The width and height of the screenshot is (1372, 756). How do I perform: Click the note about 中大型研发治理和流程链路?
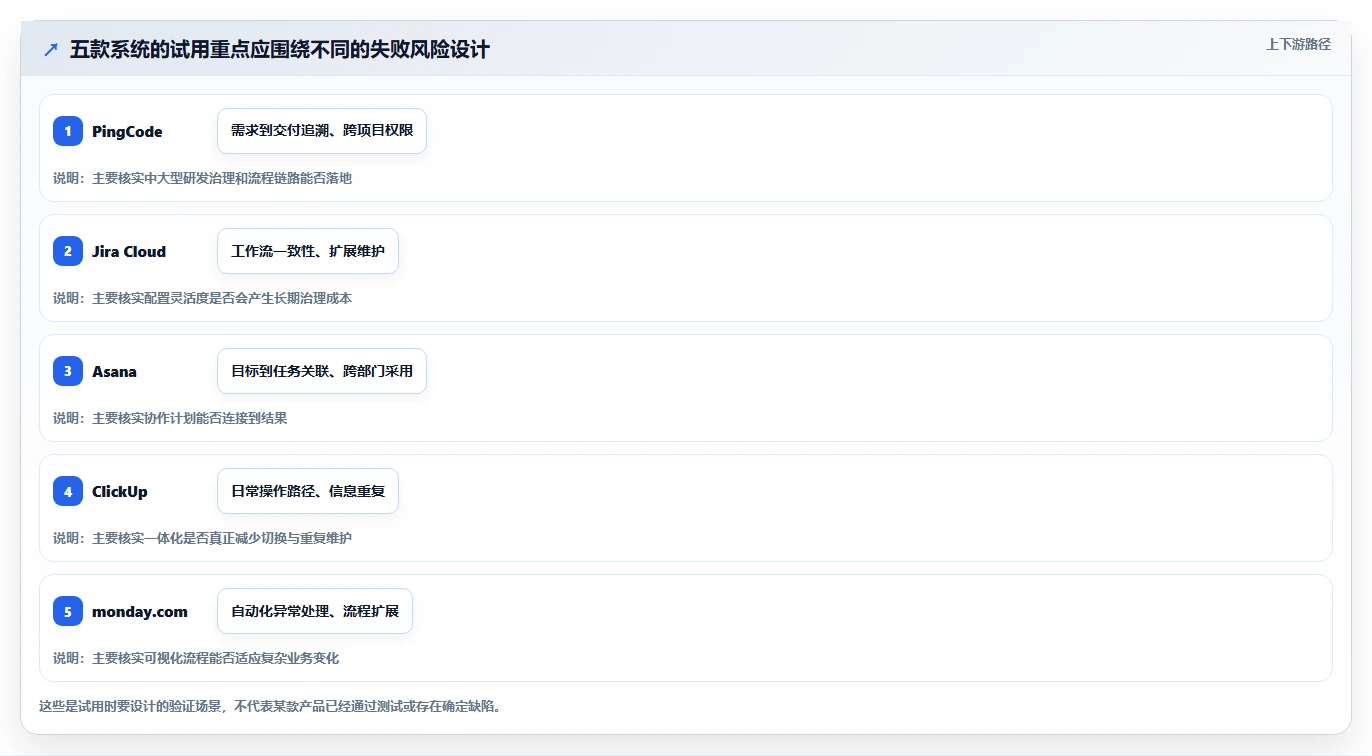point(202,178)
